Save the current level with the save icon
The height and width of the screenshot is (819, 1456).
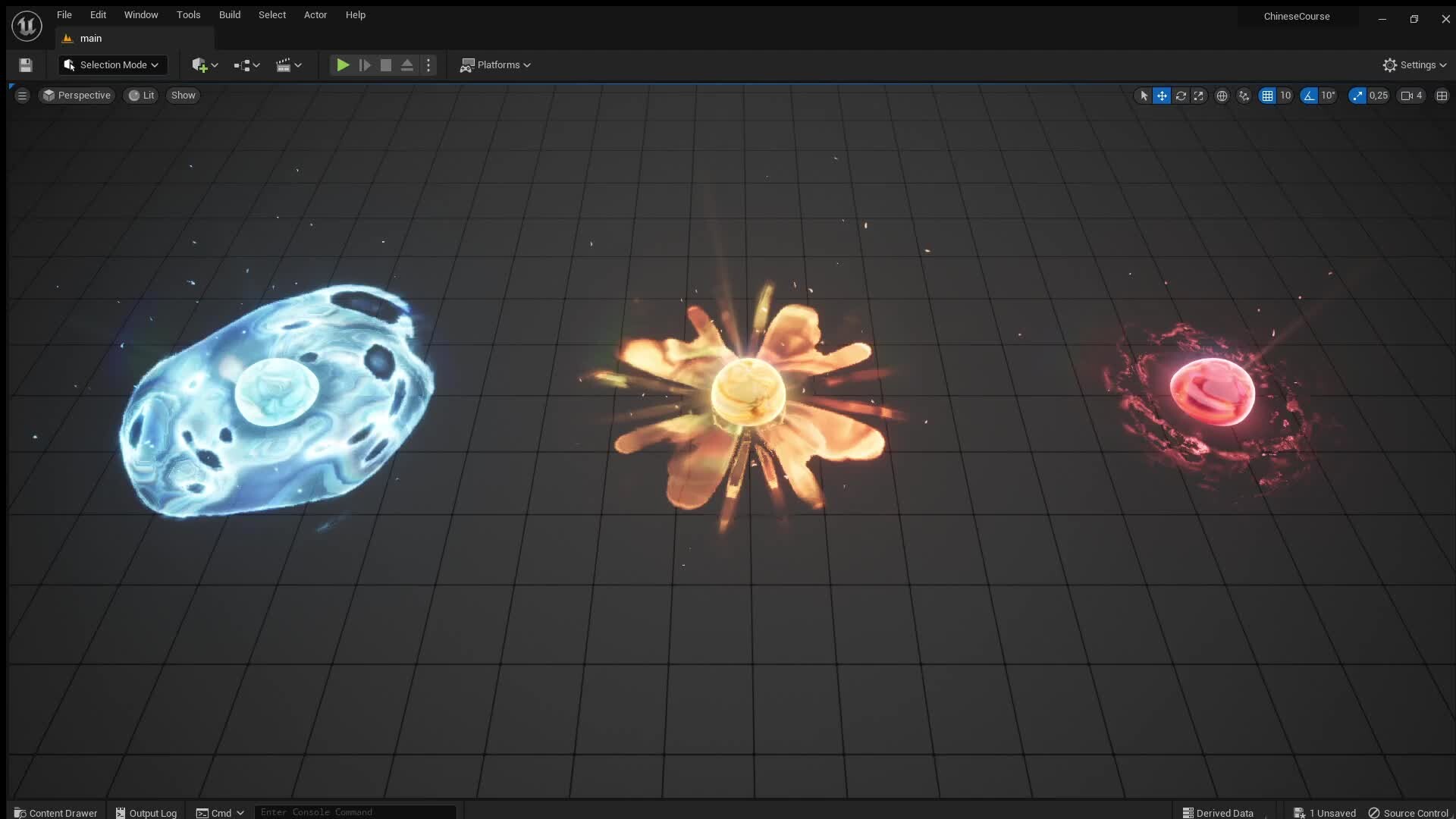25,65
